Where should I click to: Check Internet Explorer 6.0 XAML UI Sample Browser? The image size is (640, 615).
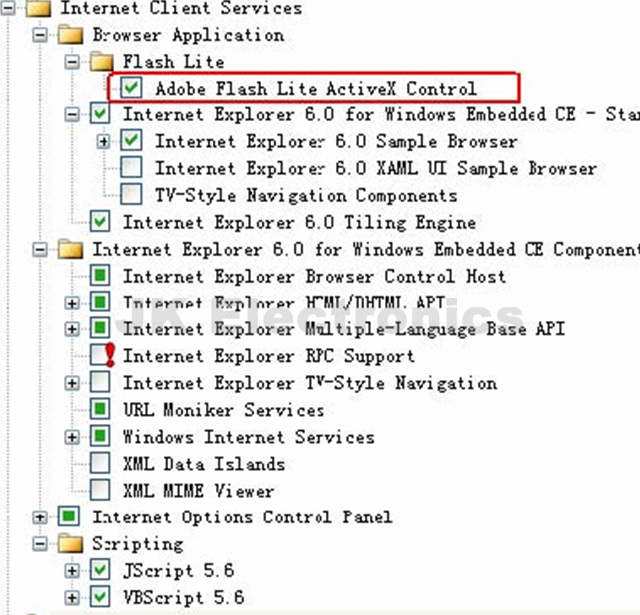pos(131,167)
